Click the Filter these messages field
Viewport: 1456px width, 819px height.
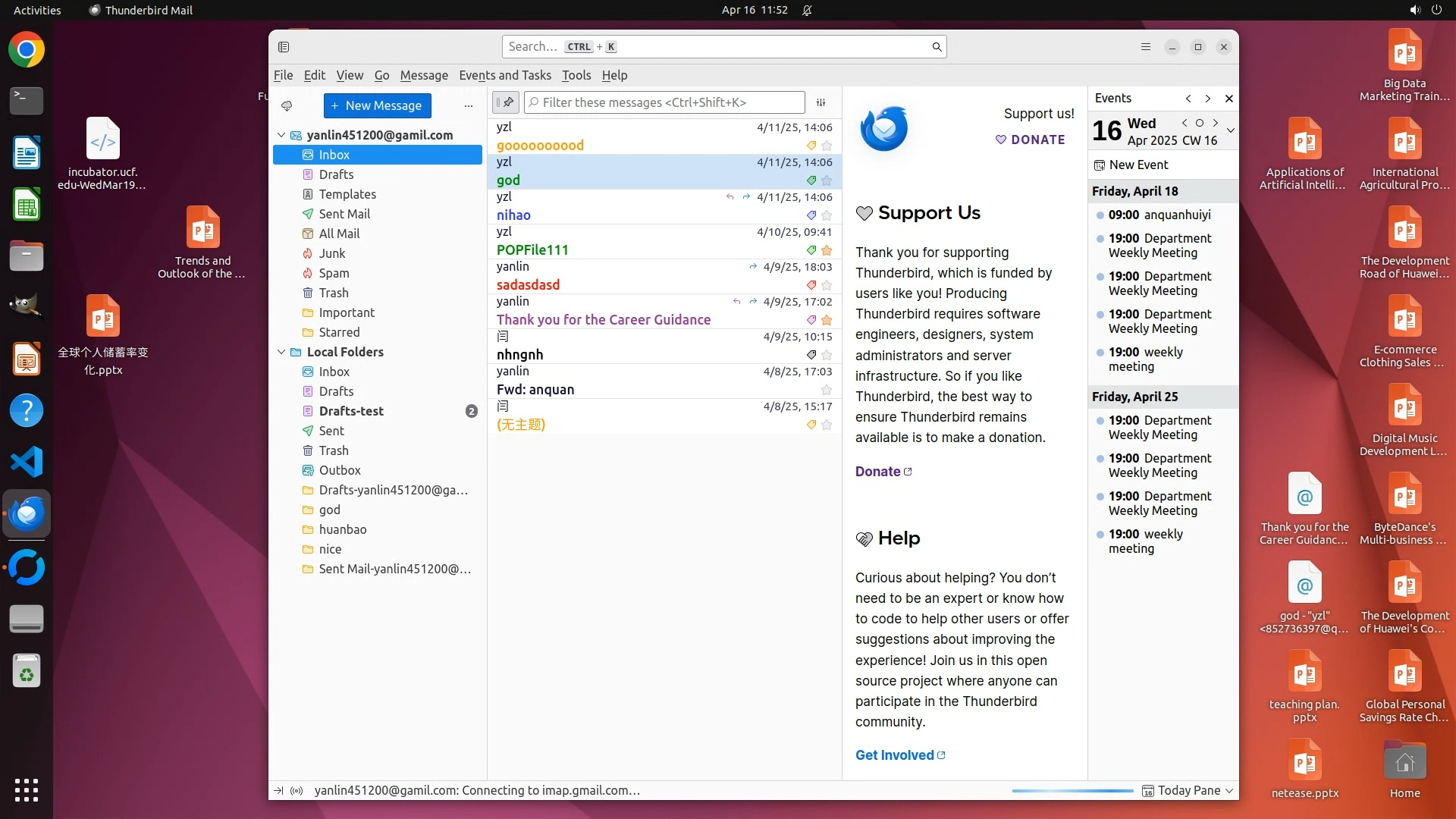(x=667, y=102)
